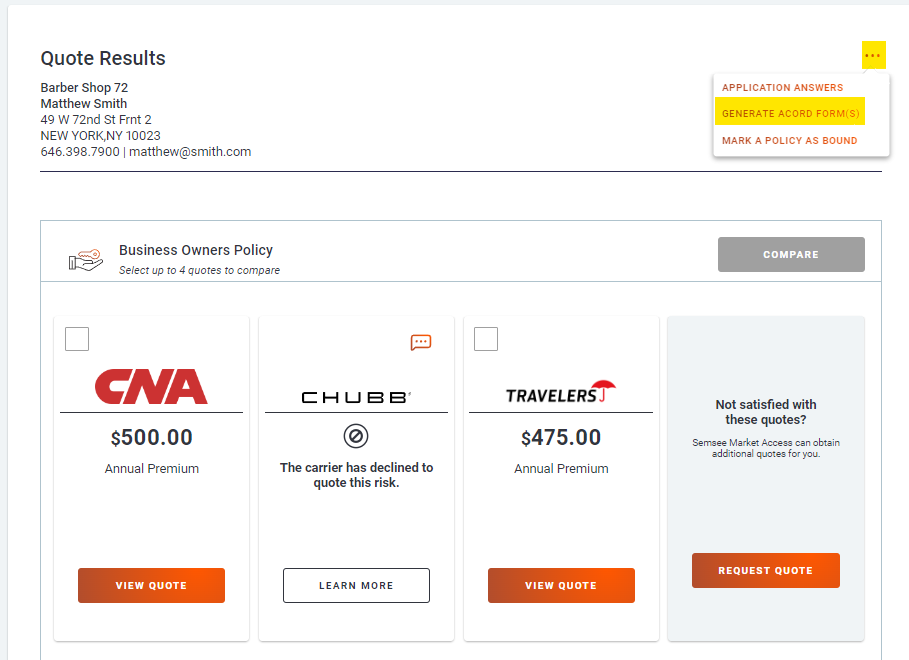This screenshot has width=909, height=660.
Task: Click the CNA carrier logo
Action: pyautogui.click(x=151, y=387)
